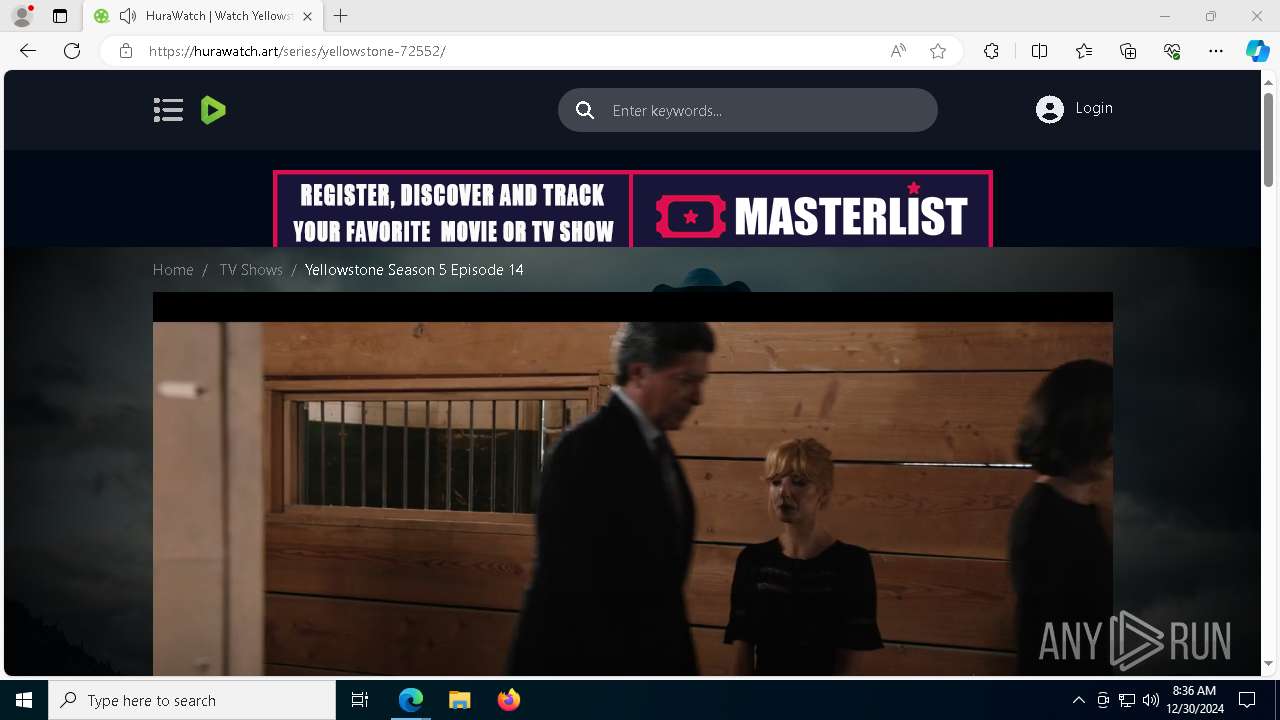Open Read aloud in address bar
1280x720 pixels.
click(x=898, y=51)
